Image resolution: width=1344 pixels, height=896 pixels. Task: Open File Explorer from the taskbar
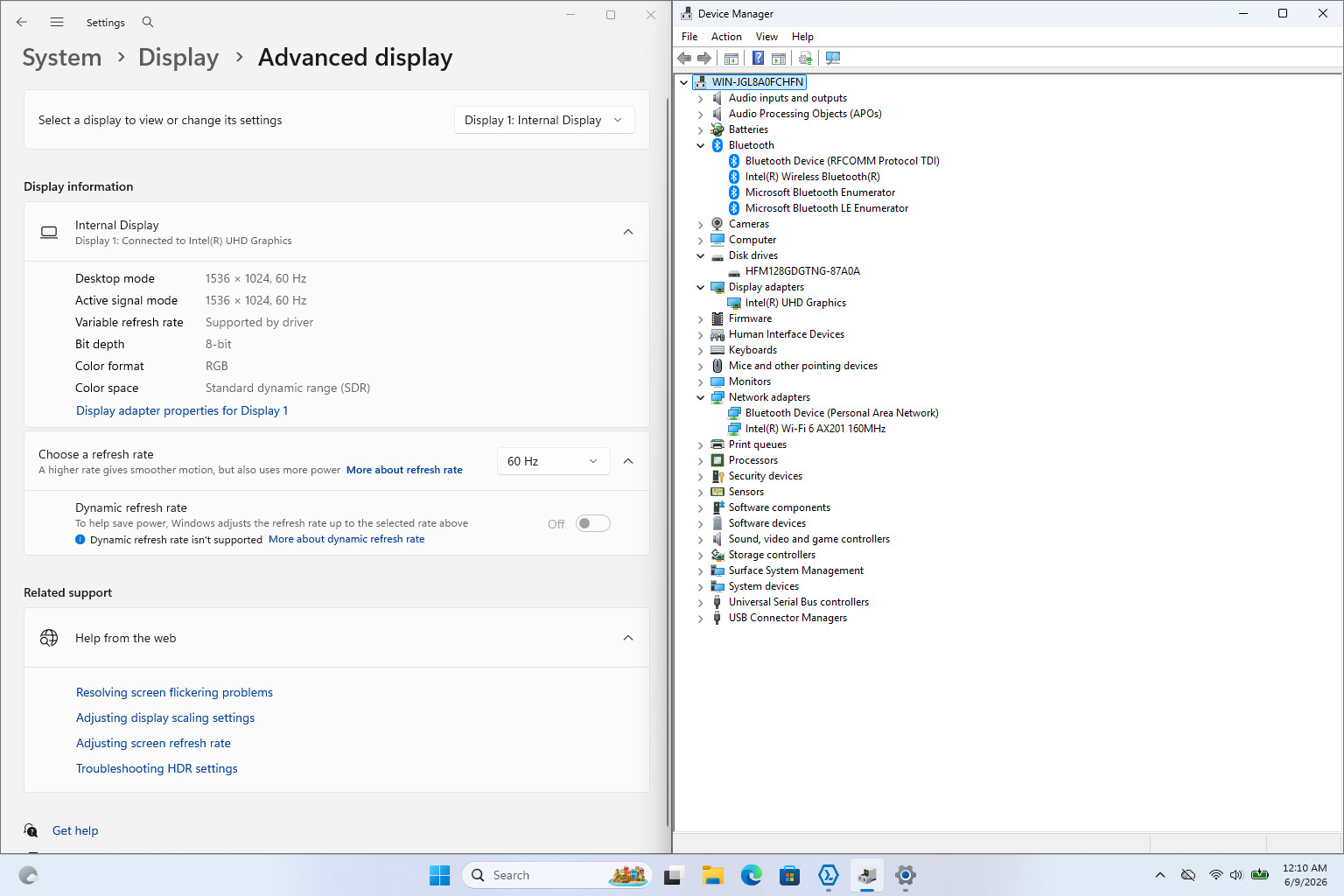pyautogui.click(x=713, y=875)
